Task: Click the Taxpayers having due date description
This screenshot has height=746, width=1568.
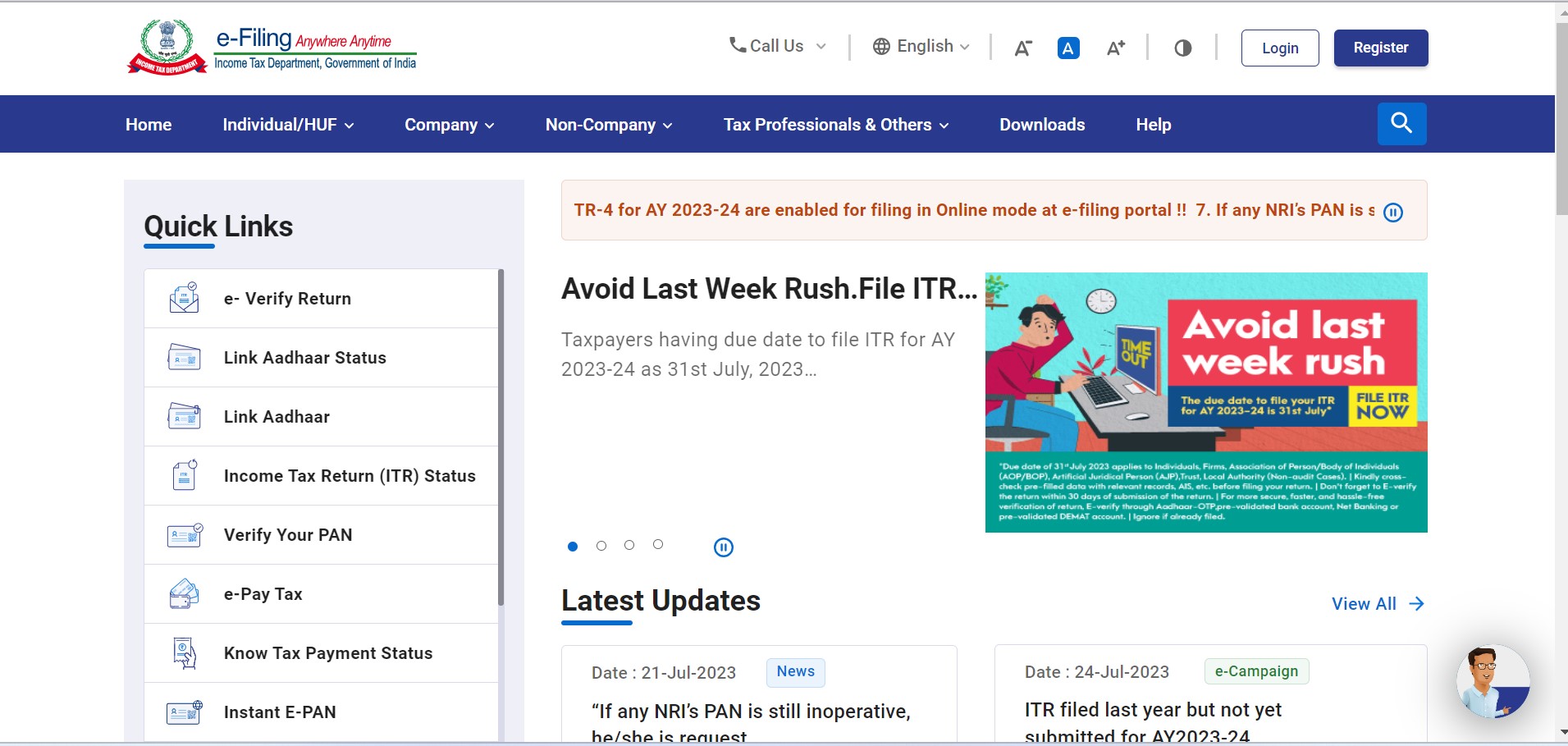Action: click(758, 355)
